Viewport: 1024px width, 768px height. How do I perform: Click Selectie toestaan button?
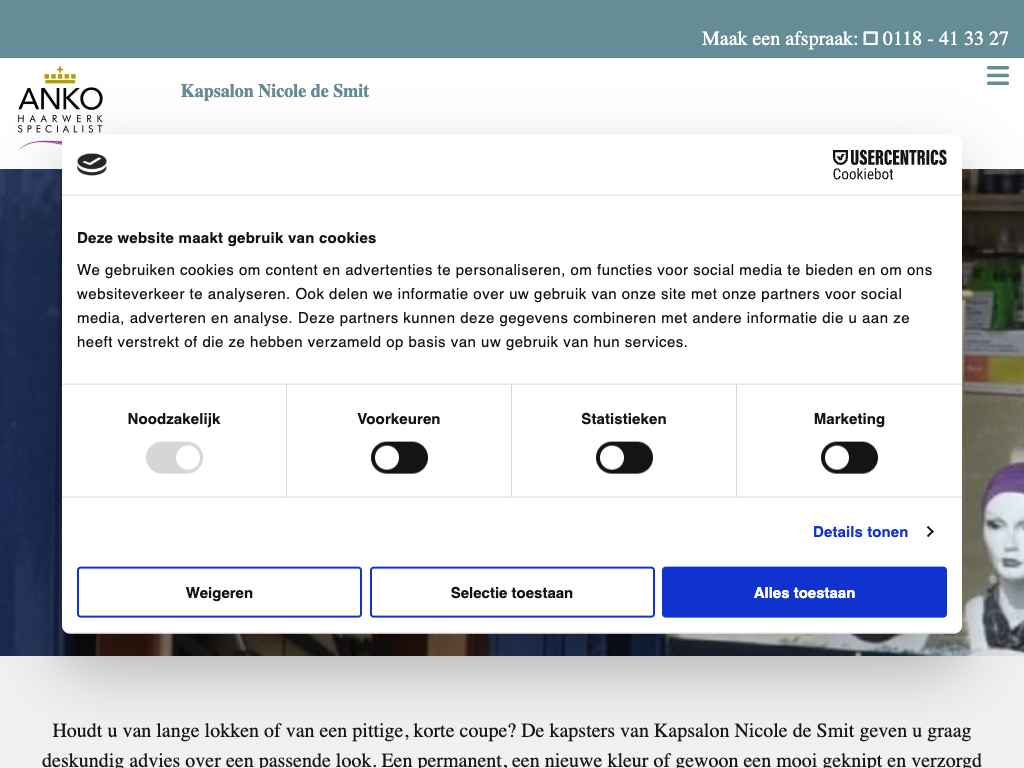(x=512, y=593)
